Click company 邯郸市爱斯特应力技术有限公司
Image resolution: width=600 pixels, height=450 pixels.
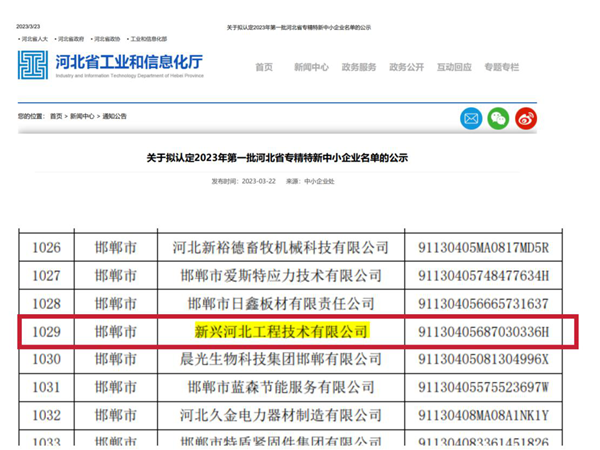tap(280, 276)
